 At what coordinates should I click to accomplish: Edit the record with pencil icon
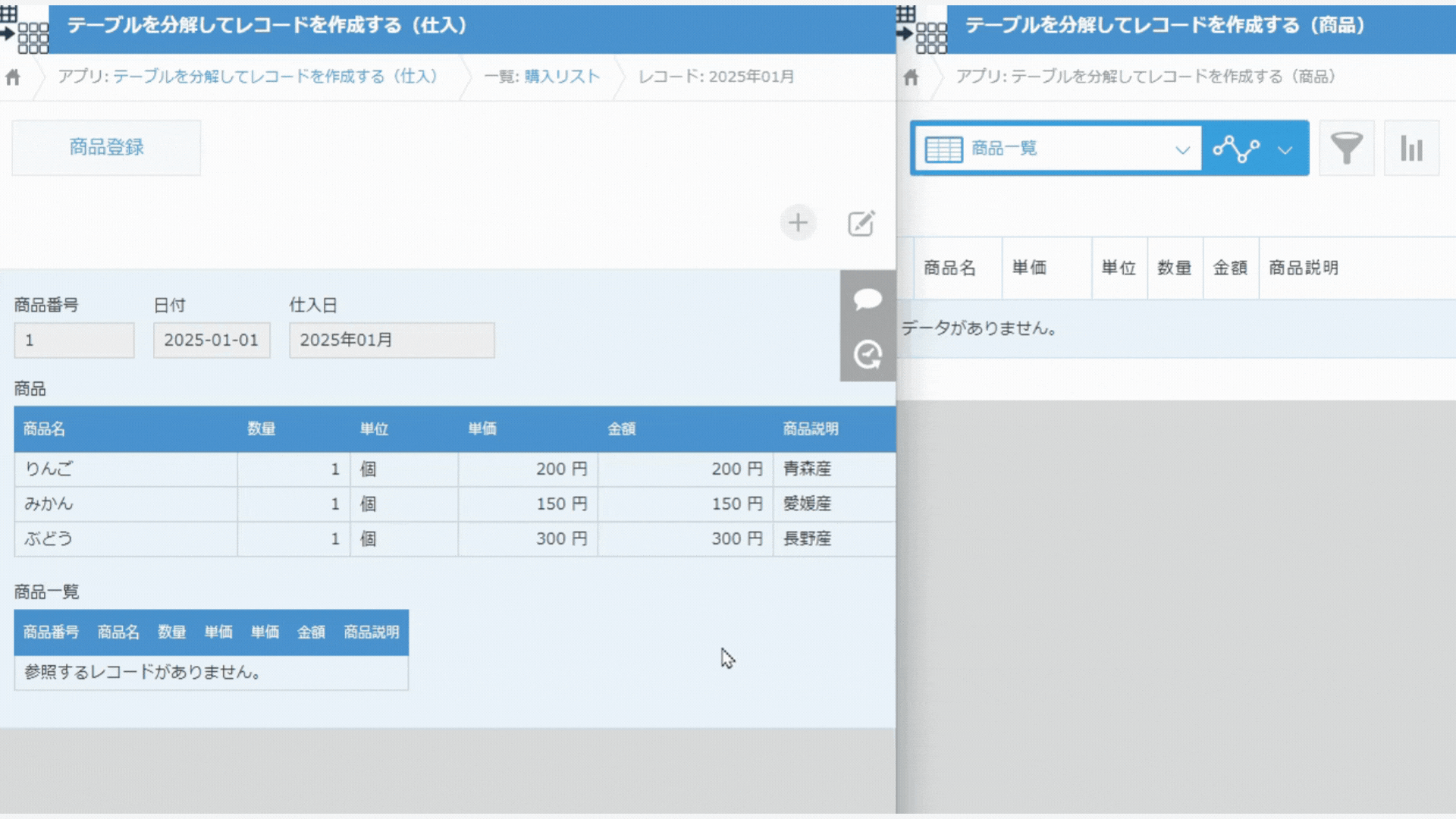coord(861,223)
